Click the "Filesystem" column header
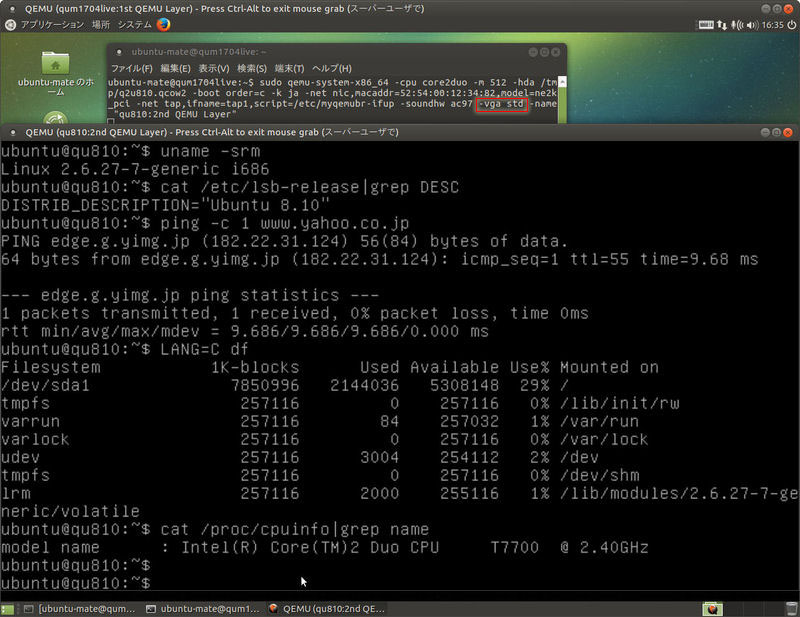Viewport: 800px width, 617px height. (x=51, y=367)
